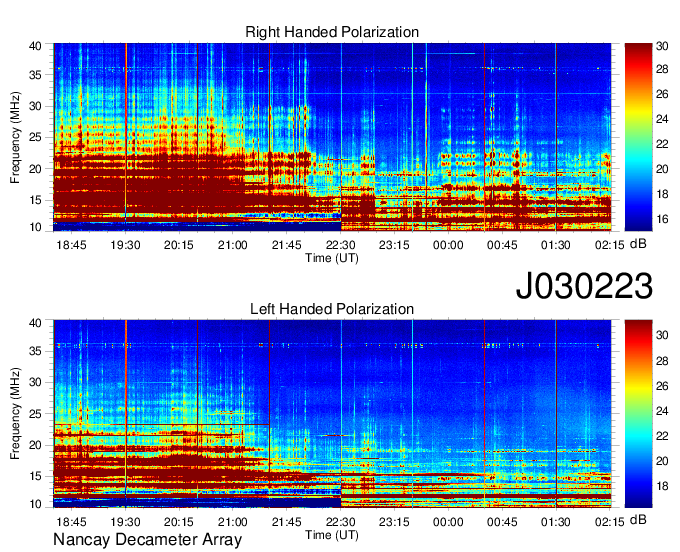Click the 28 label on the top color bar
The image size is (680, 552).
click(662, 69)
